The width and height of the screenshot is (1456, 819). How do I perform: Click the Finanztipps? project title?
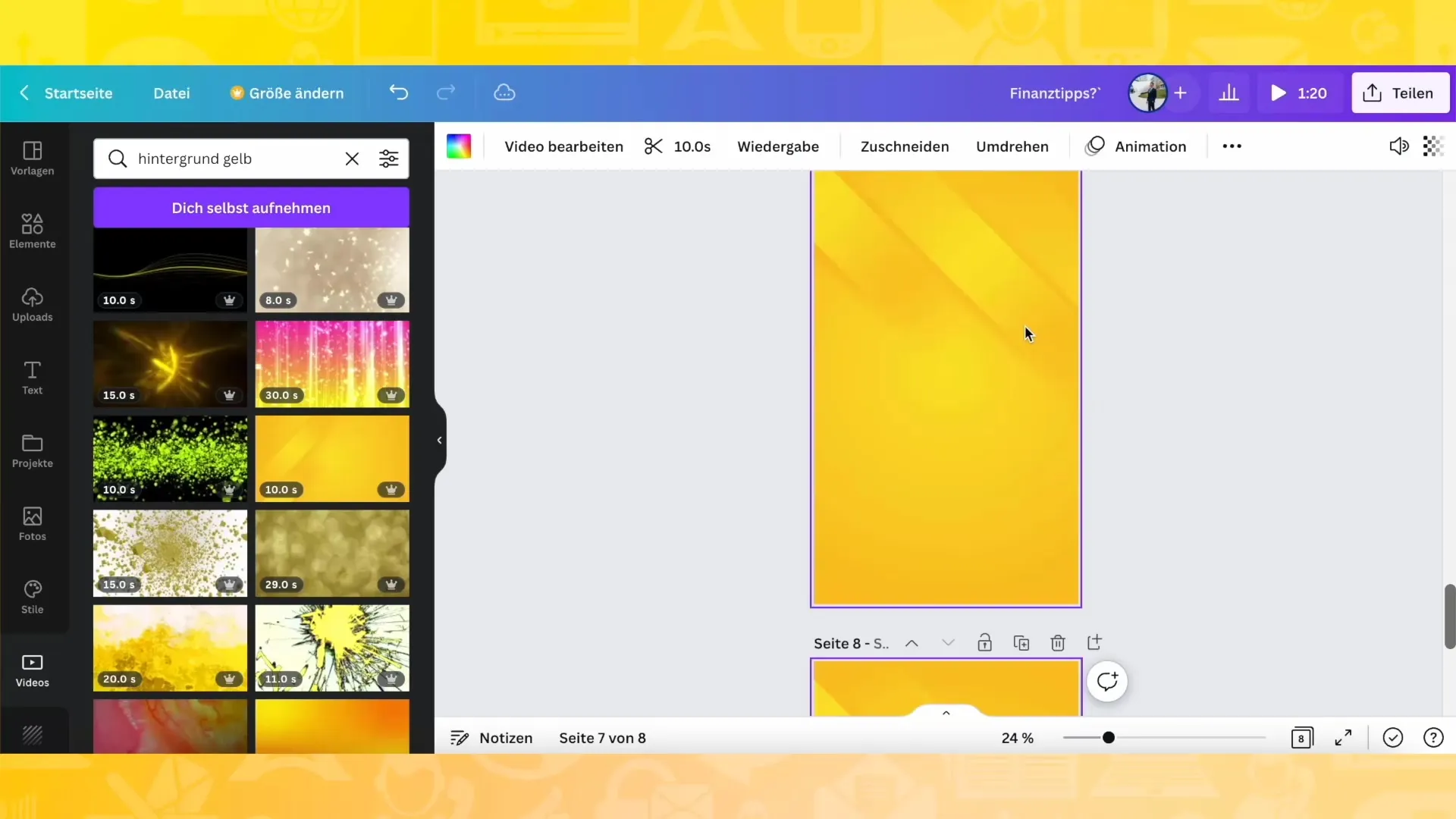click(x=1055, y=93)
